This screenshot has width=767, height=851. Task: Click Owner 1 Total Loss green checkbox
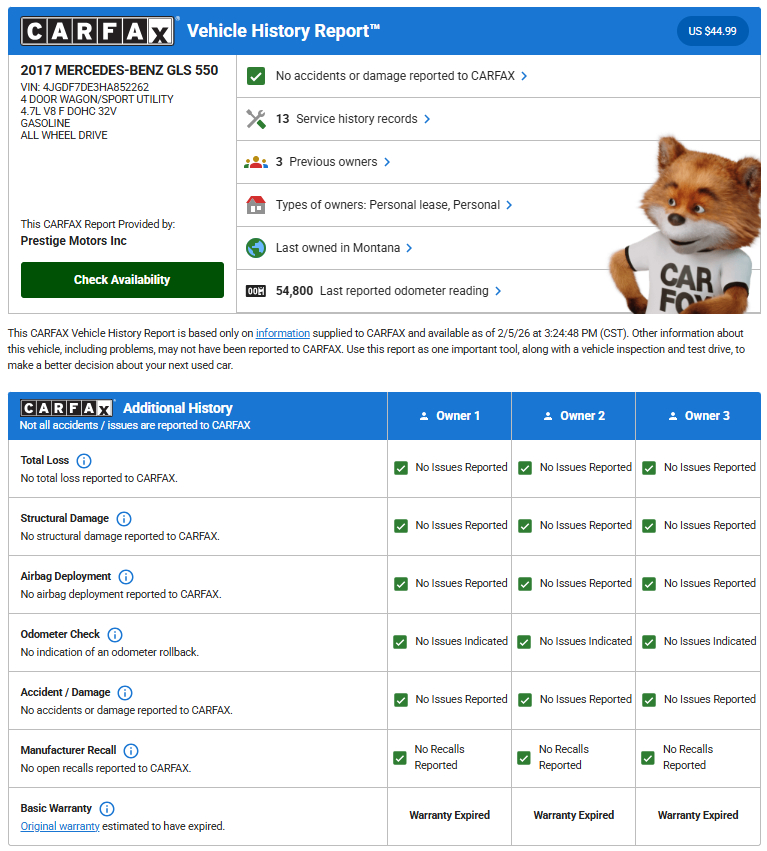click(x=401, y=468)
